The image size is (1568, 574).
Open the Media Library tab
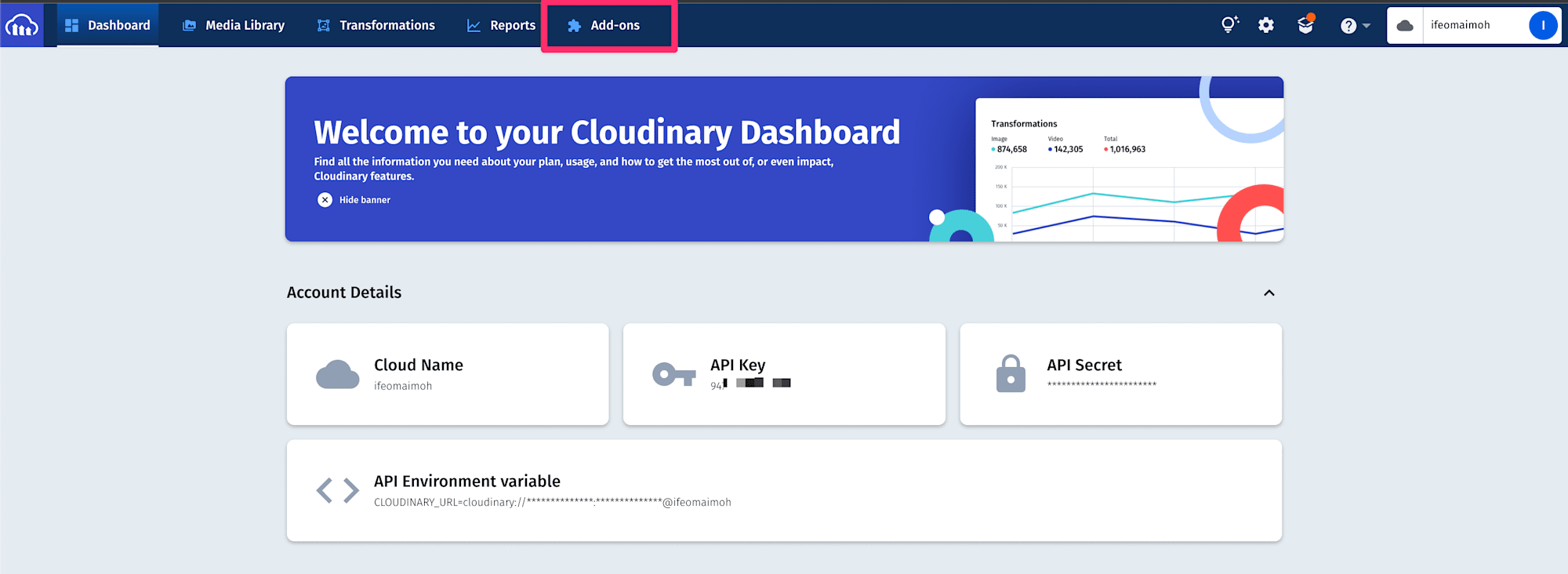(234, 25)
